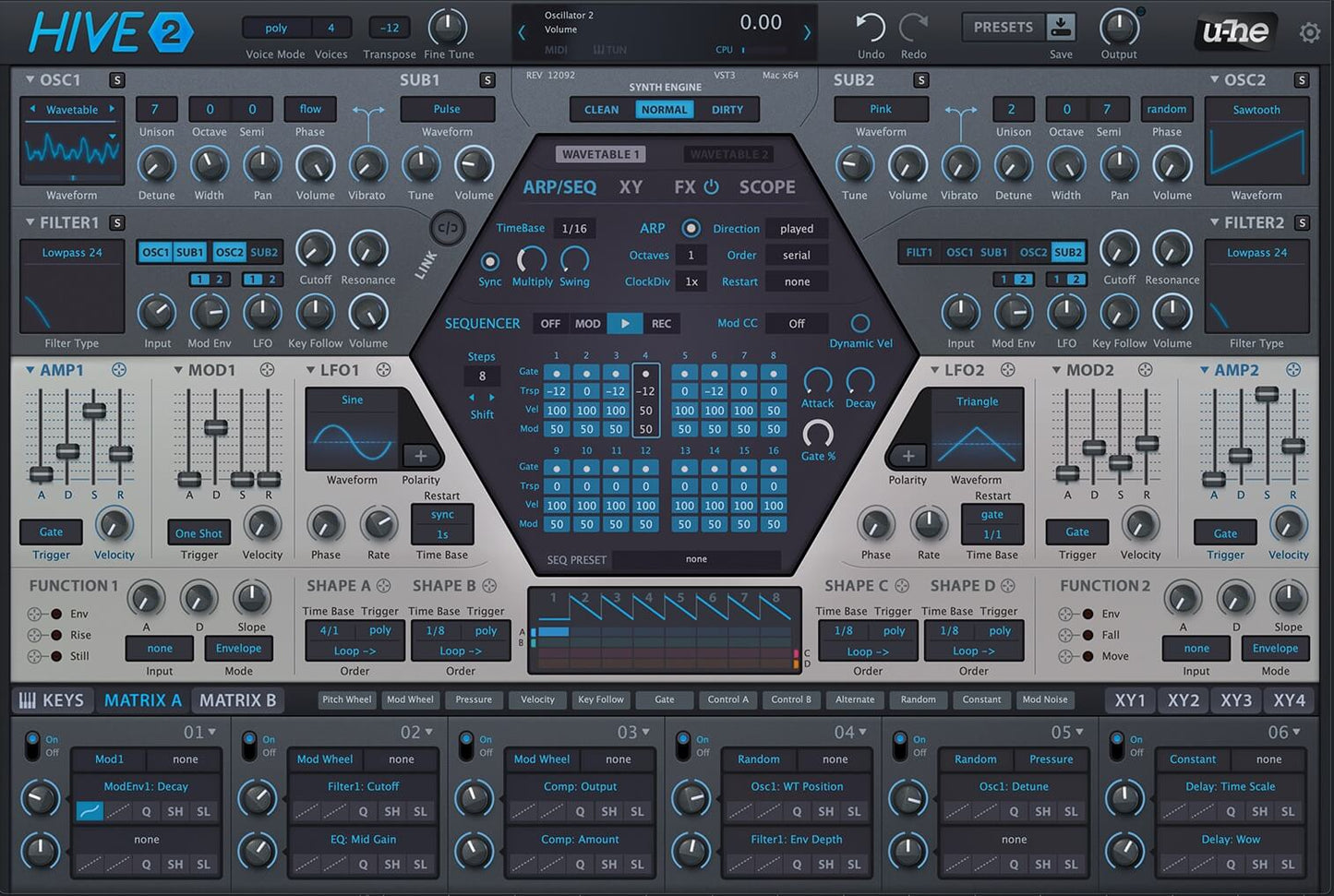Toggle OSC2 input on Filter1
This screenshot has width=1334, height=896.
point(229,252)
